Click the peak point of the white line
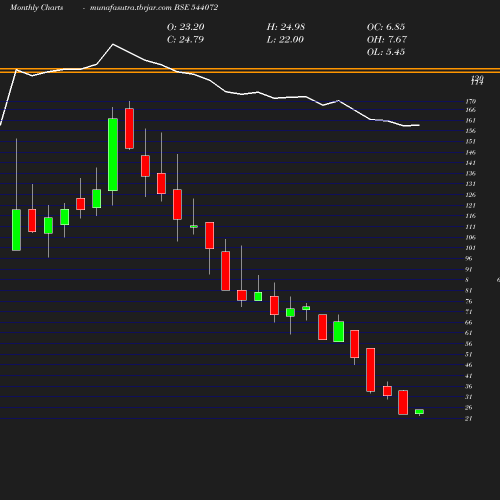500x500 pixels. coord(113,44)
